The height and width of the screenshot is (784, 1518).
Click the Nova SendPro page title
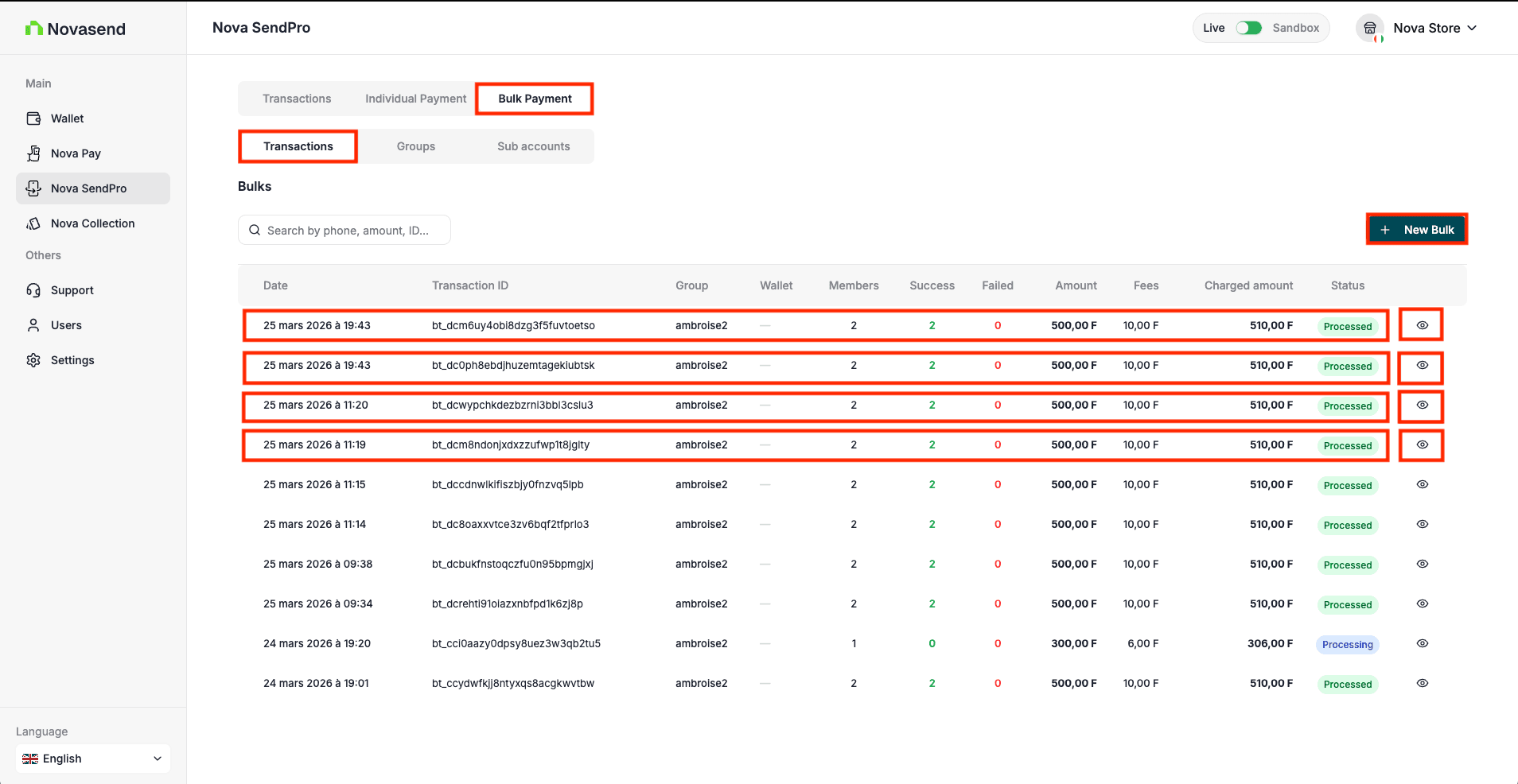(261, 28)
